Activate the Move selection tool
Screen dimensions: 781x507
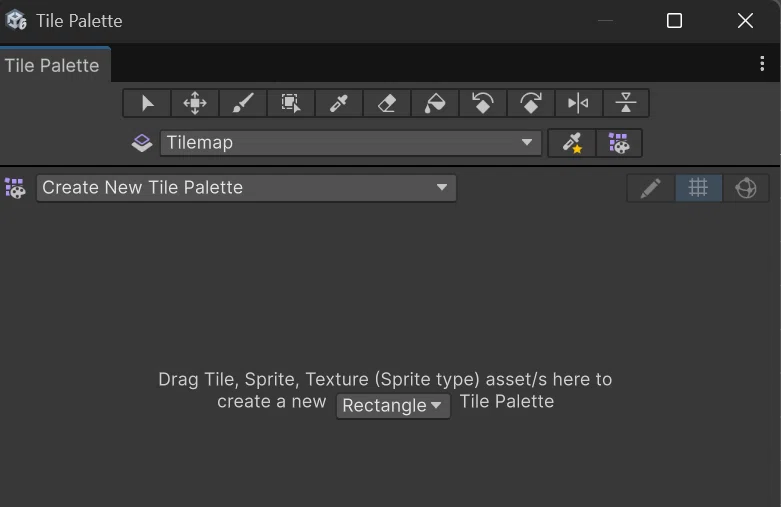(195, 103)
